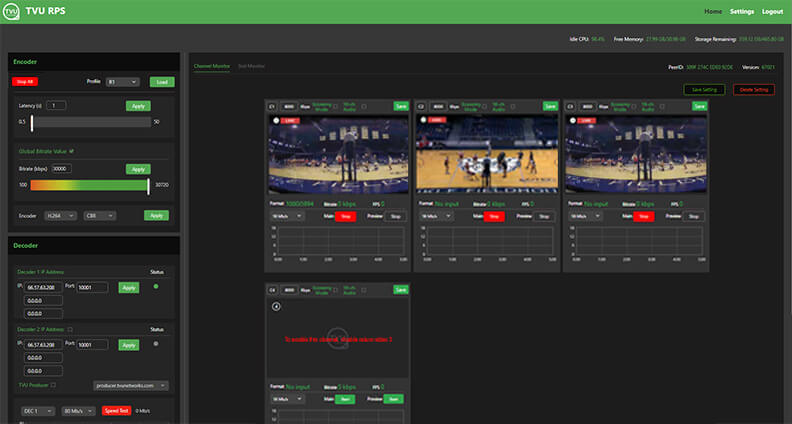Click the Bitrate (kbps) input field
792x424 pixels.
[x=61, y=169]
